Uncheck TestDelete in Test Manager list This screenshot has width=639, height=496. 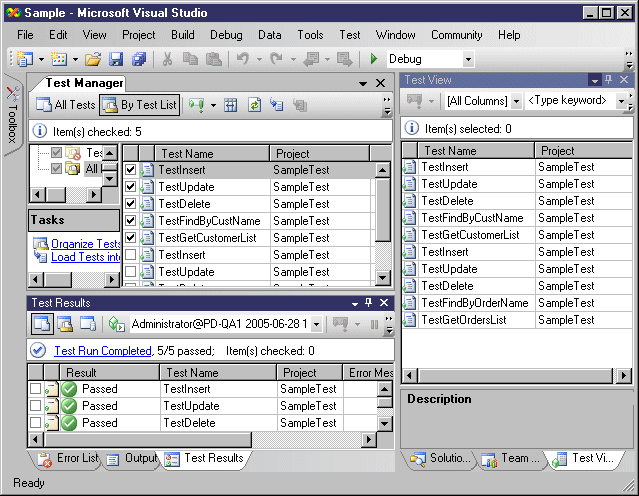coord(130,203)
